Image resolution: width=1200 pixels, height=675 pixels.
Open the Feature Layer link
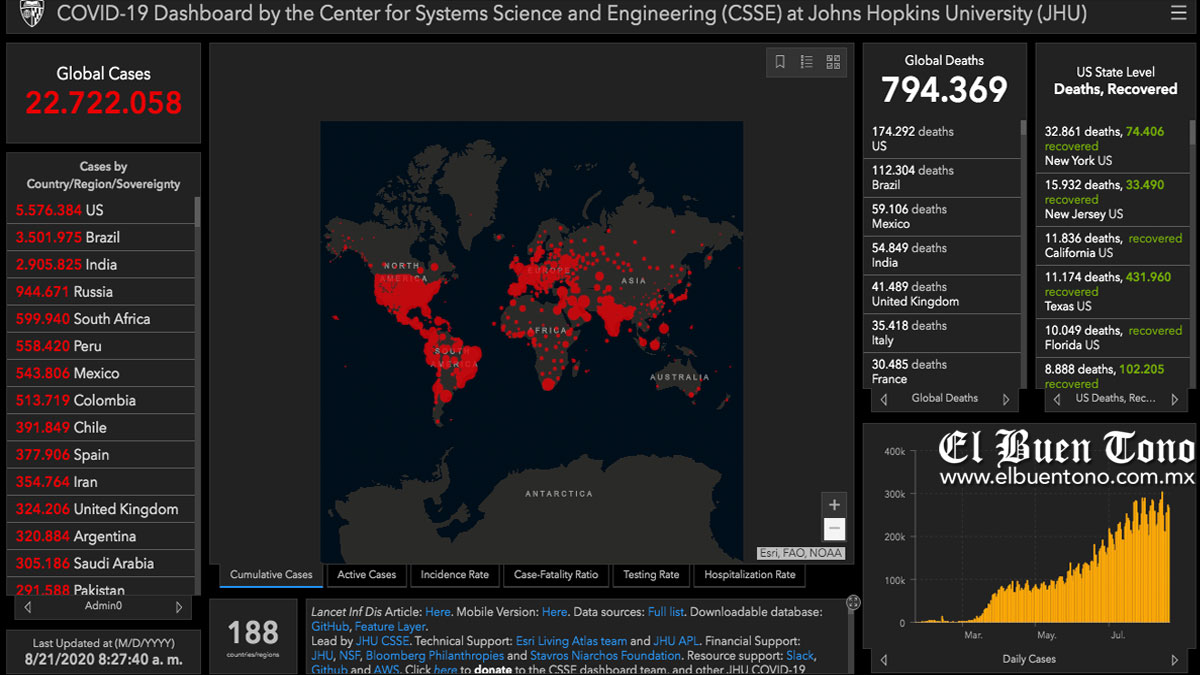390,627
